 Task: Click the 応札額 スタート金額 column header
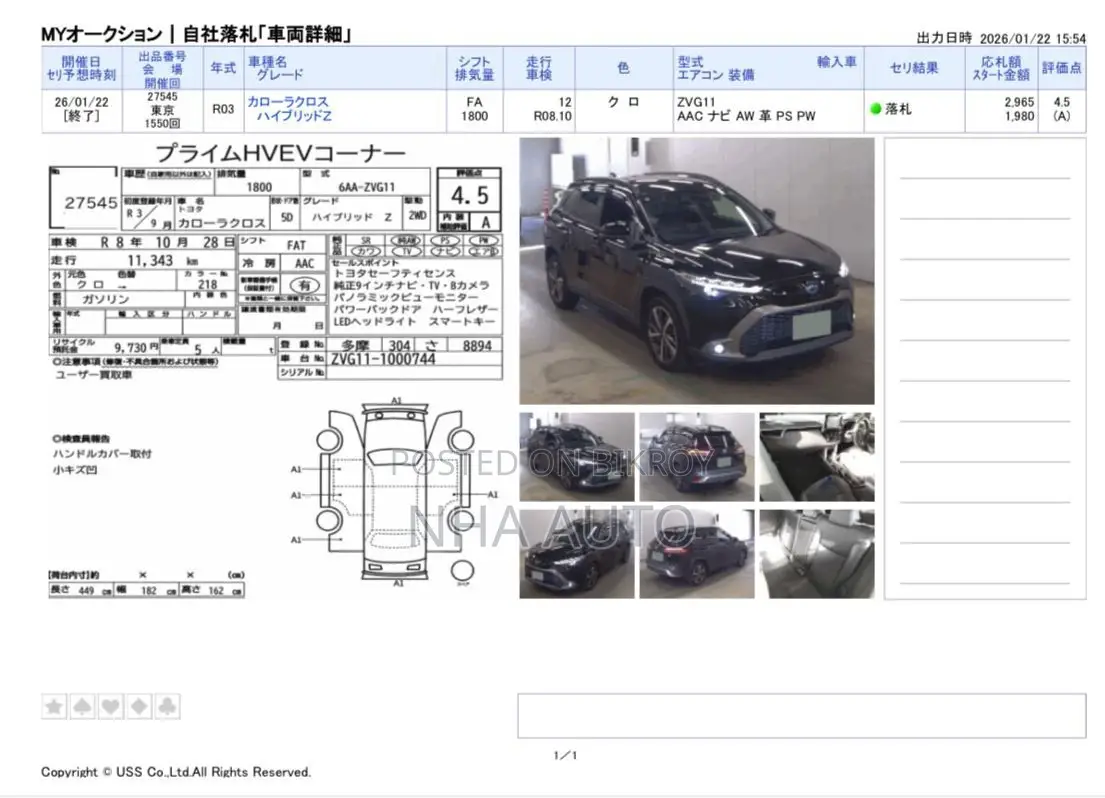pyautogui.click(x=1001, y=68)
